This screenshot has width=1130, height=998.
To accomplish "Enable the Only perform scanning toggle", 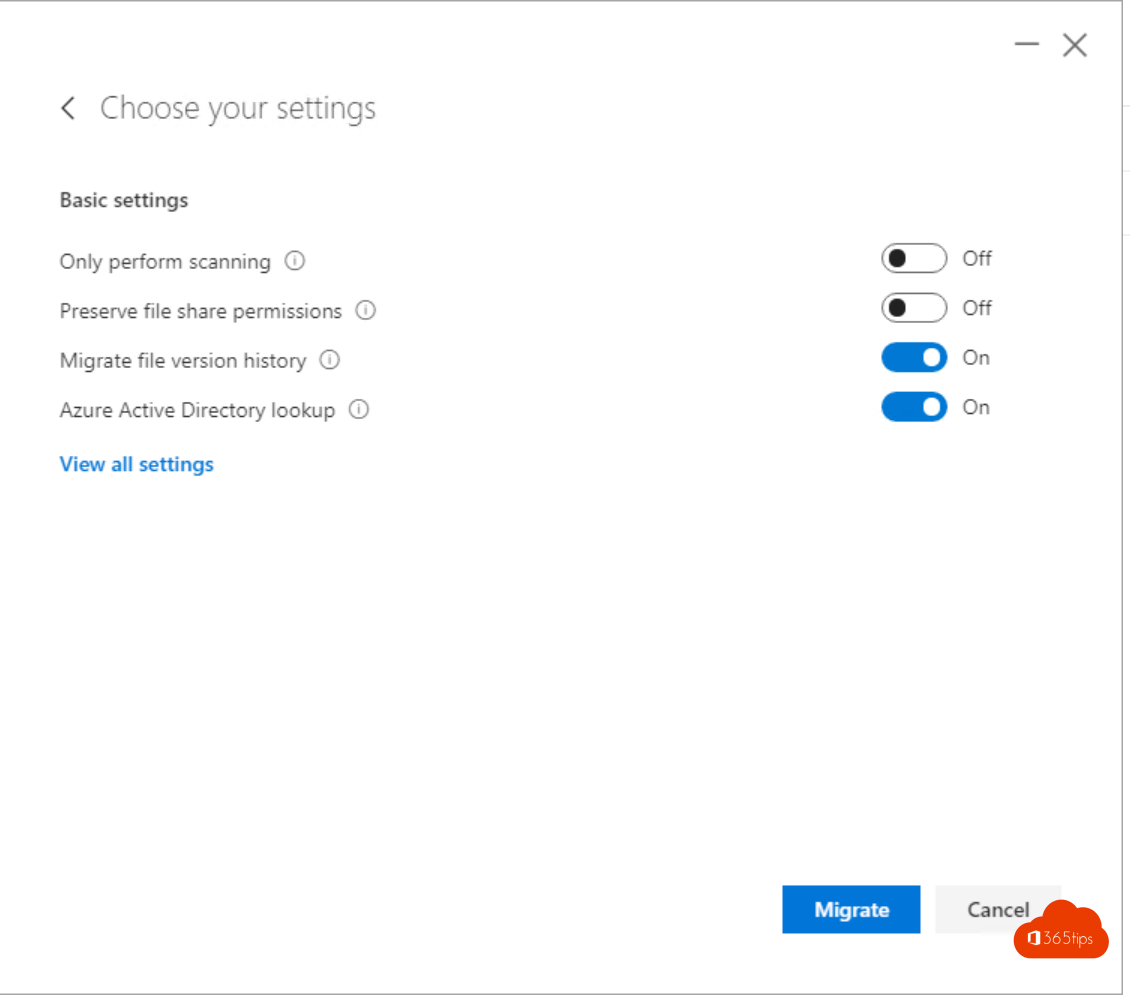I will (914, 258).
